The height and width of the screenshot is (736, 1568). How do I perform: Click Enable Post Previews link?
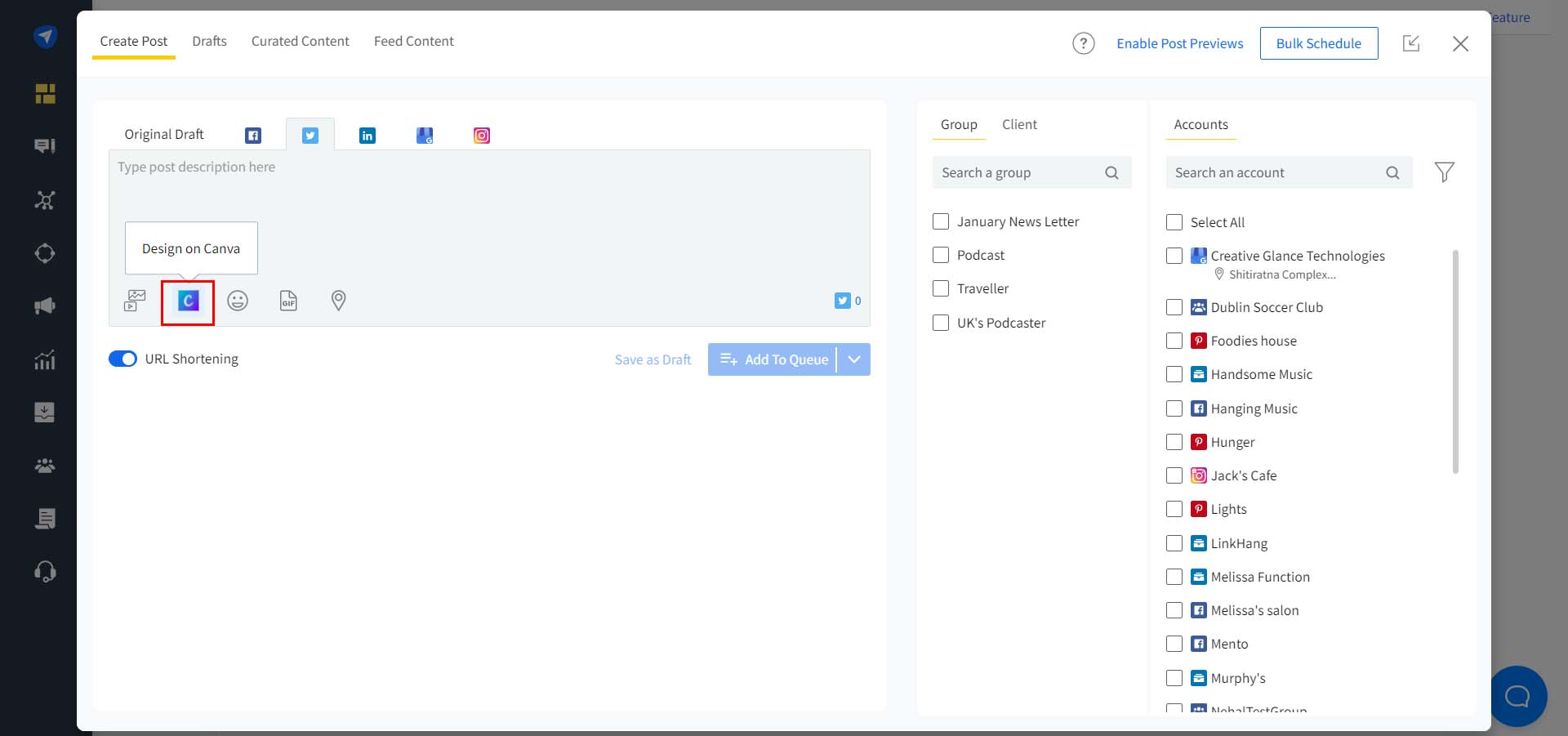coord(1179,43)
